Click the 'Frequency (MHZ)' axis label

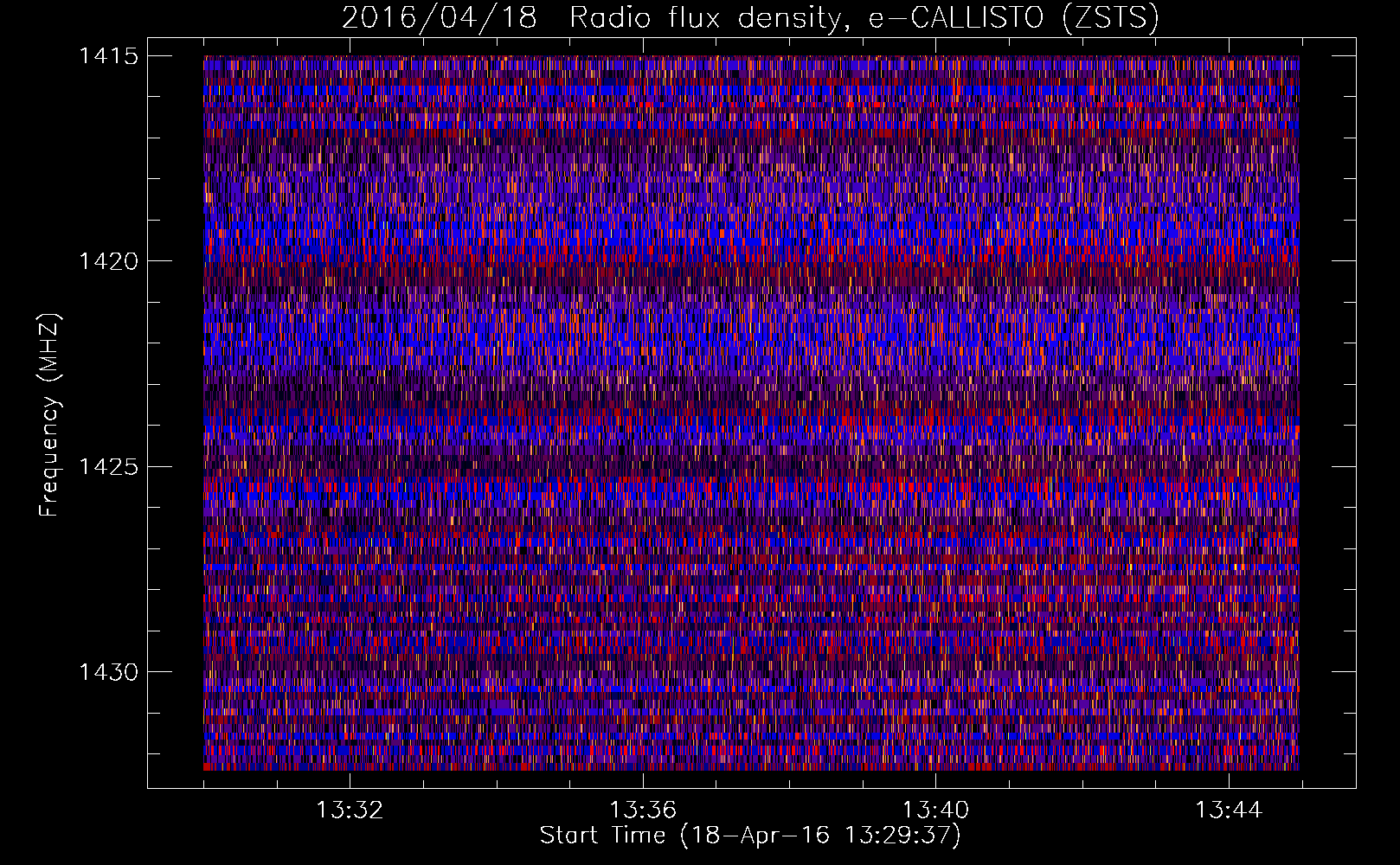tap(49, 415)
